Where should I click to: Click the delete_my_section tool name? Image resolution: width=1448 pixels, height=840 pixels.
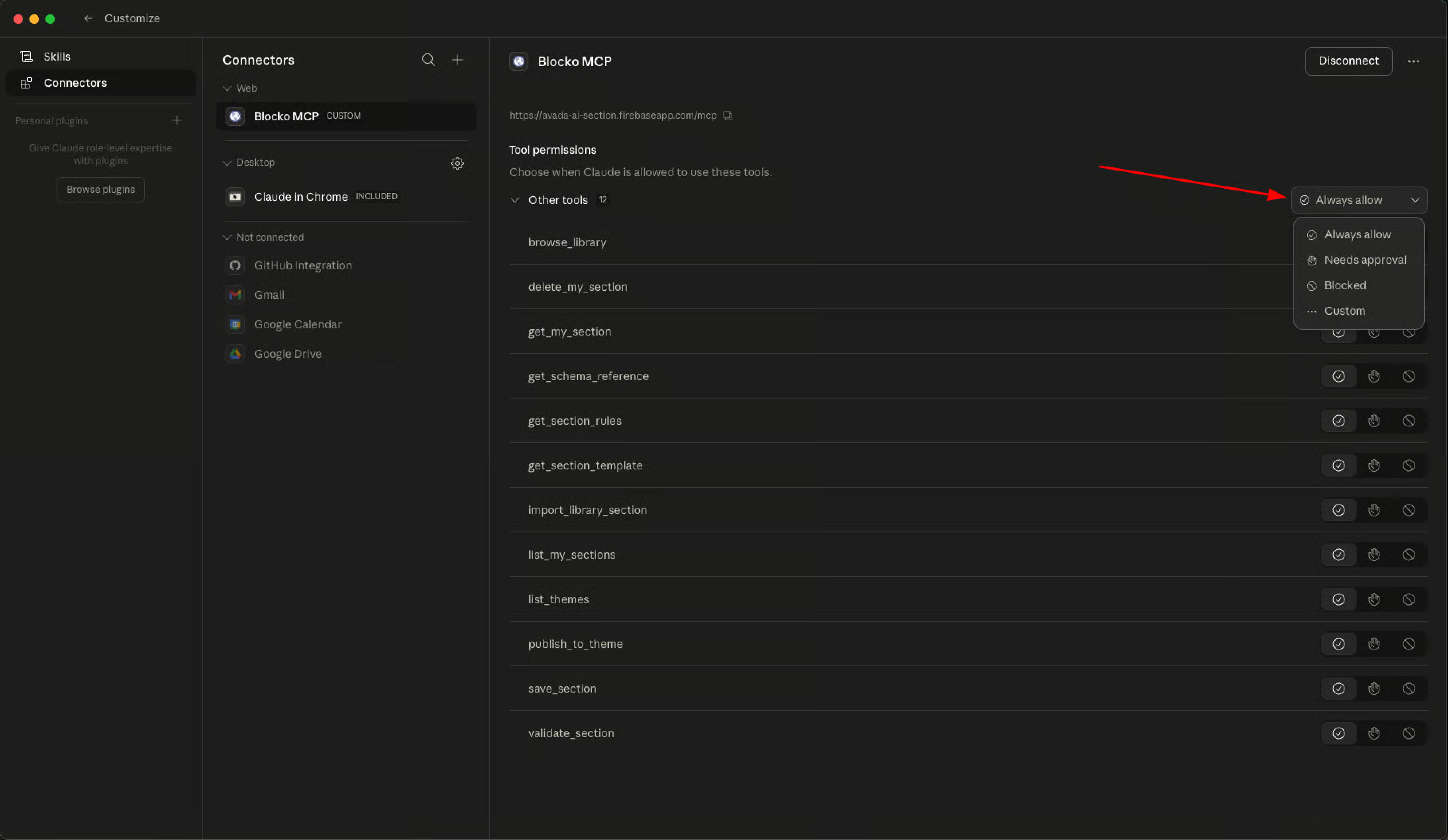[577, 287]
